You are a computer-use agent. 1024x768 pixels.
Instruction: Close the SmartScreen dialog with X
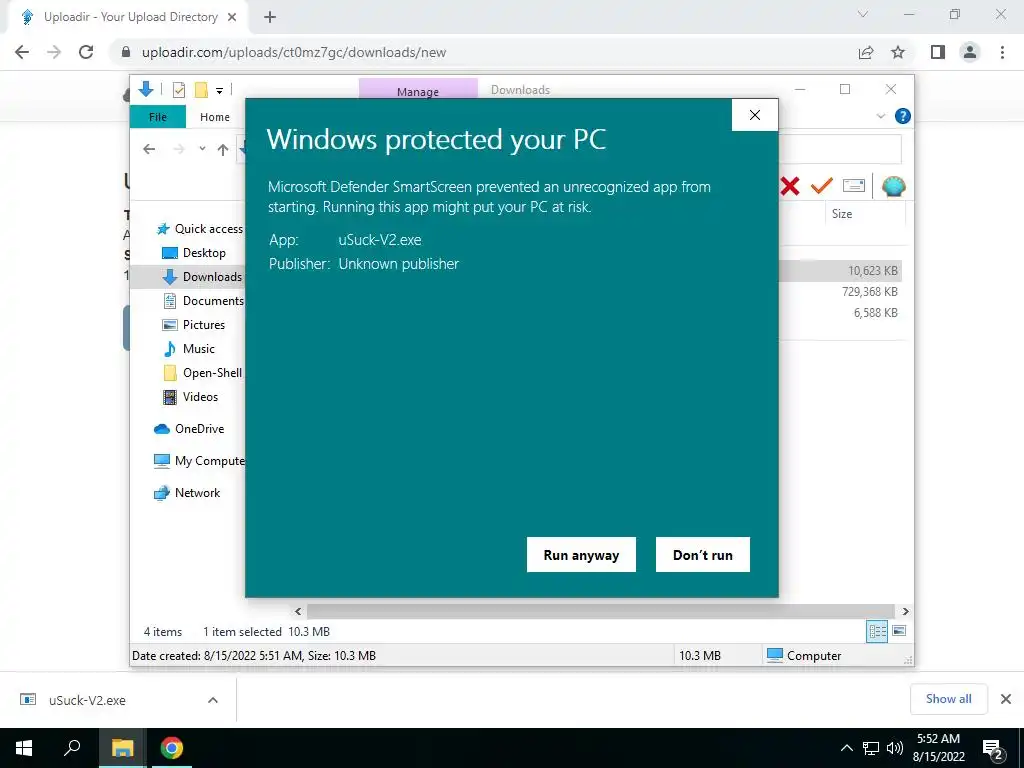755,115
